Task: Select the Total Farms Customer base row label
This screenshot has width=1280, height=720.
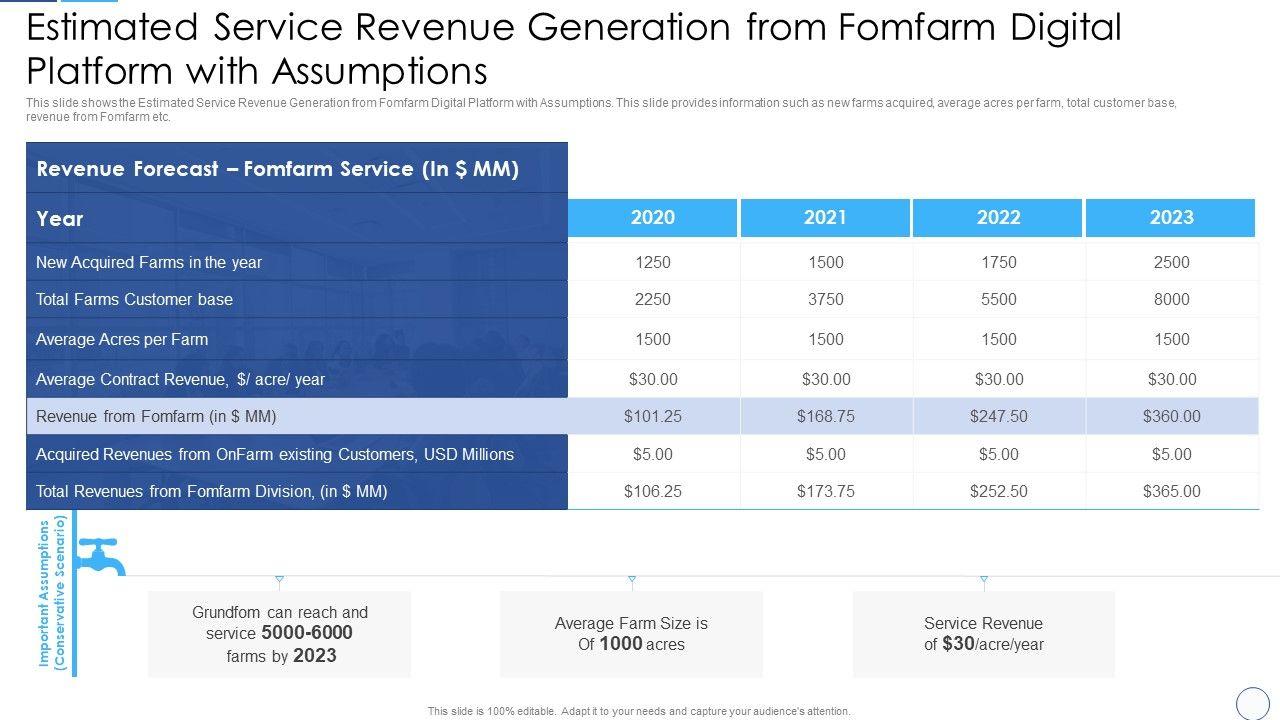Action: [134, 299]
